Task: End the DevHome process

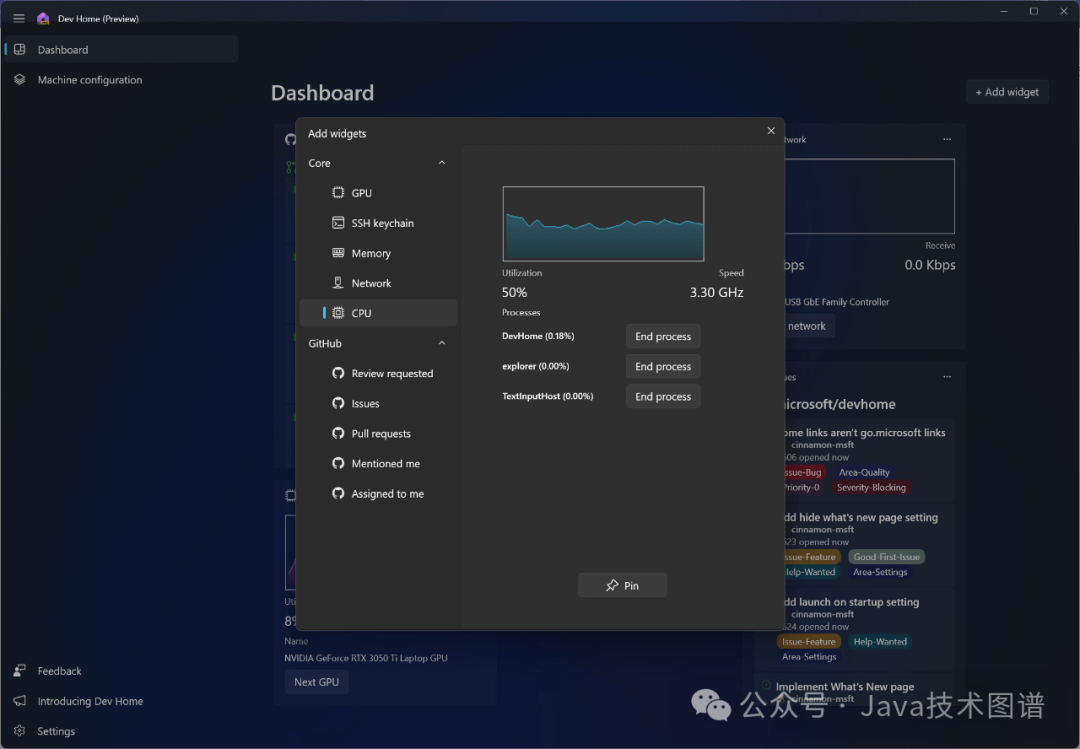Action: pos(663,336)
